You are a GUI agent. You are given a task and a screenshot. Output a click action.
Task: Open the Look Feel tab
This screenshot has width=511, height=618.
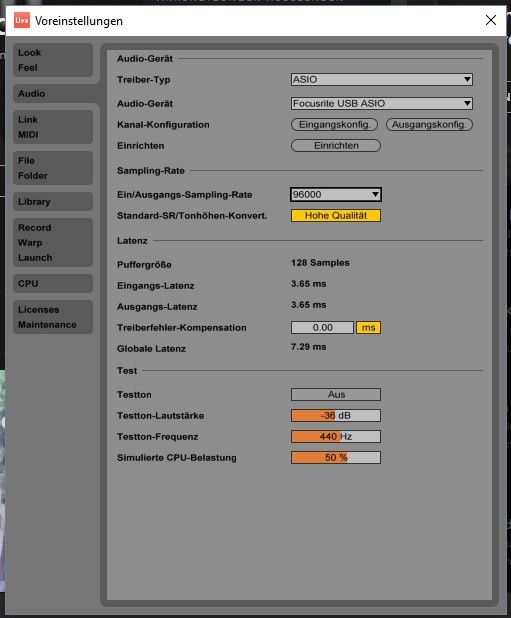(x=53, y=60)
